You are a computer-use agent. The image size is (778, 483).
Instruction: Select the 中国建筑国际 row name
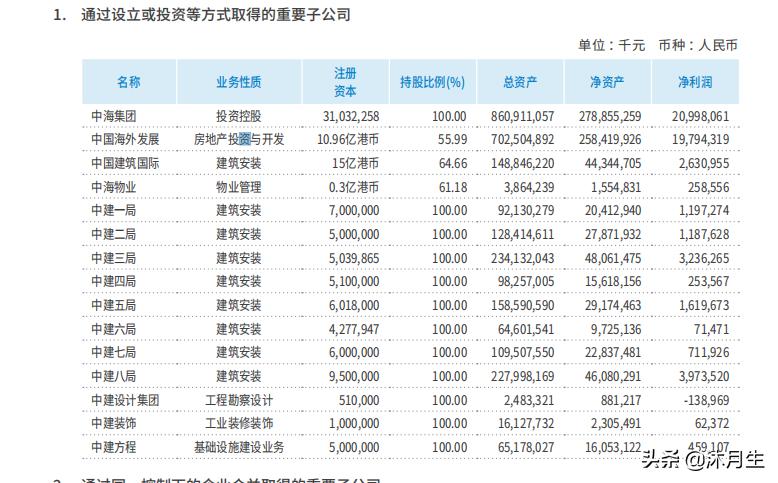tap(125, 163)
